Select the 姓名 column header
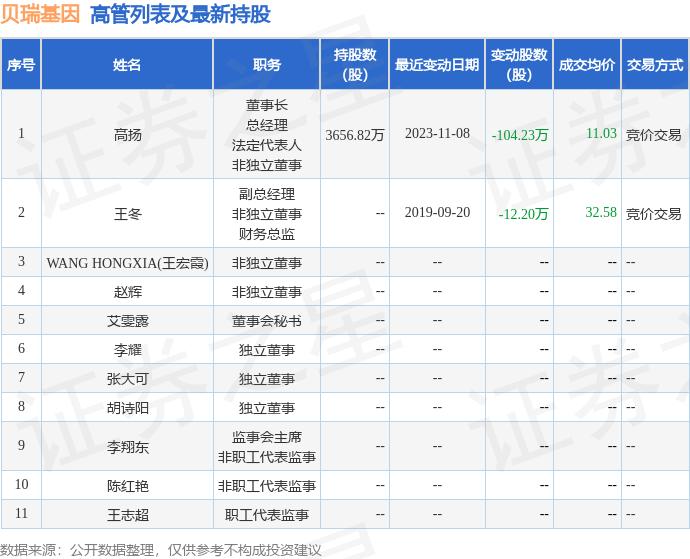Image resolution: width=690 pixels, height=559 pixels. (x=127, y=65)
